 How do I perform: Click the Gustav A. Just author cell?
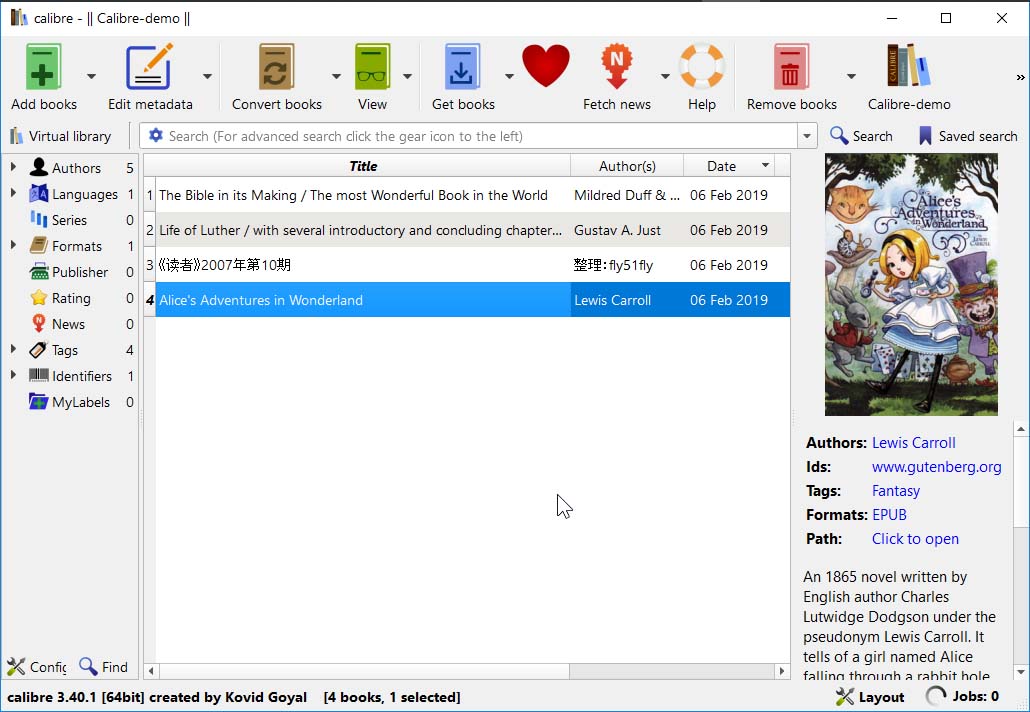[627, 230]
